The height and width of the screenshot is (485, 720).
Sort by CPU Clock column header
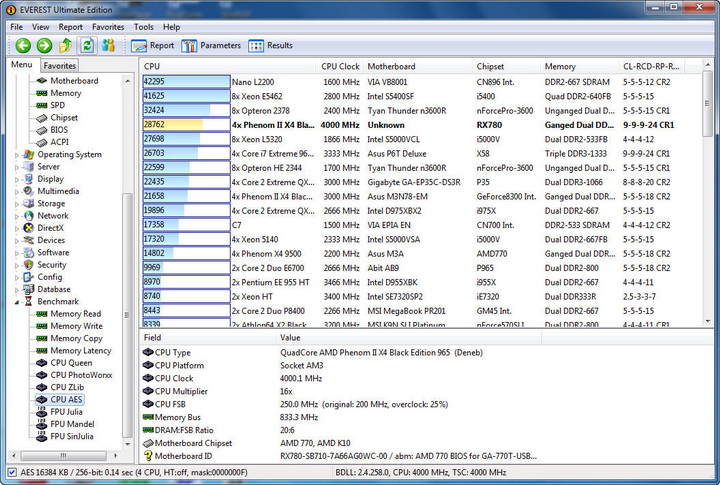click(340, 67)
